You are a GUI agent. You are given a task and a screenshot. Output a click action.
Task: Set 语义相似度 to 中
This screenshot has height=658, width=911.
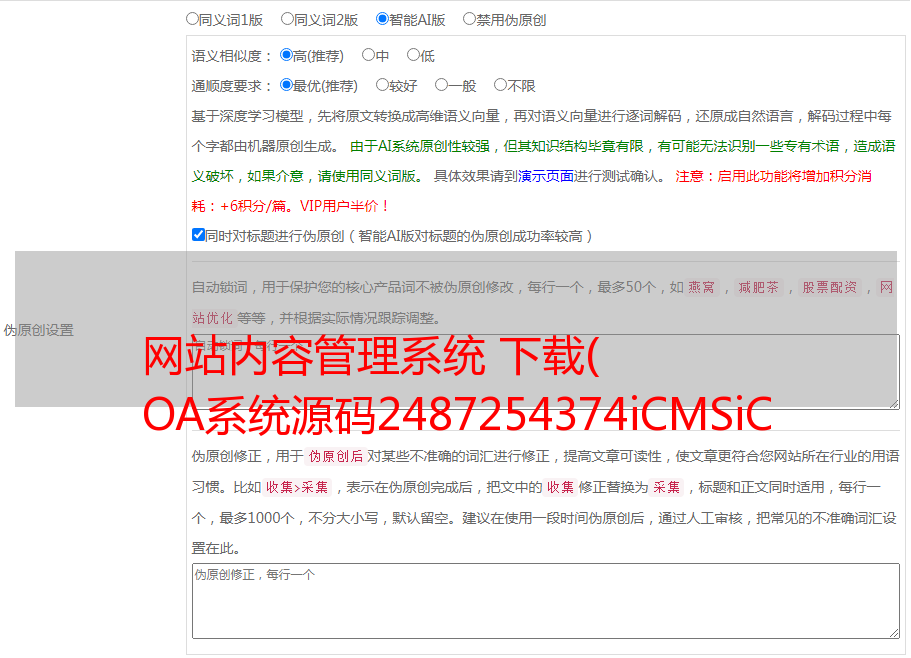(368, 55)
